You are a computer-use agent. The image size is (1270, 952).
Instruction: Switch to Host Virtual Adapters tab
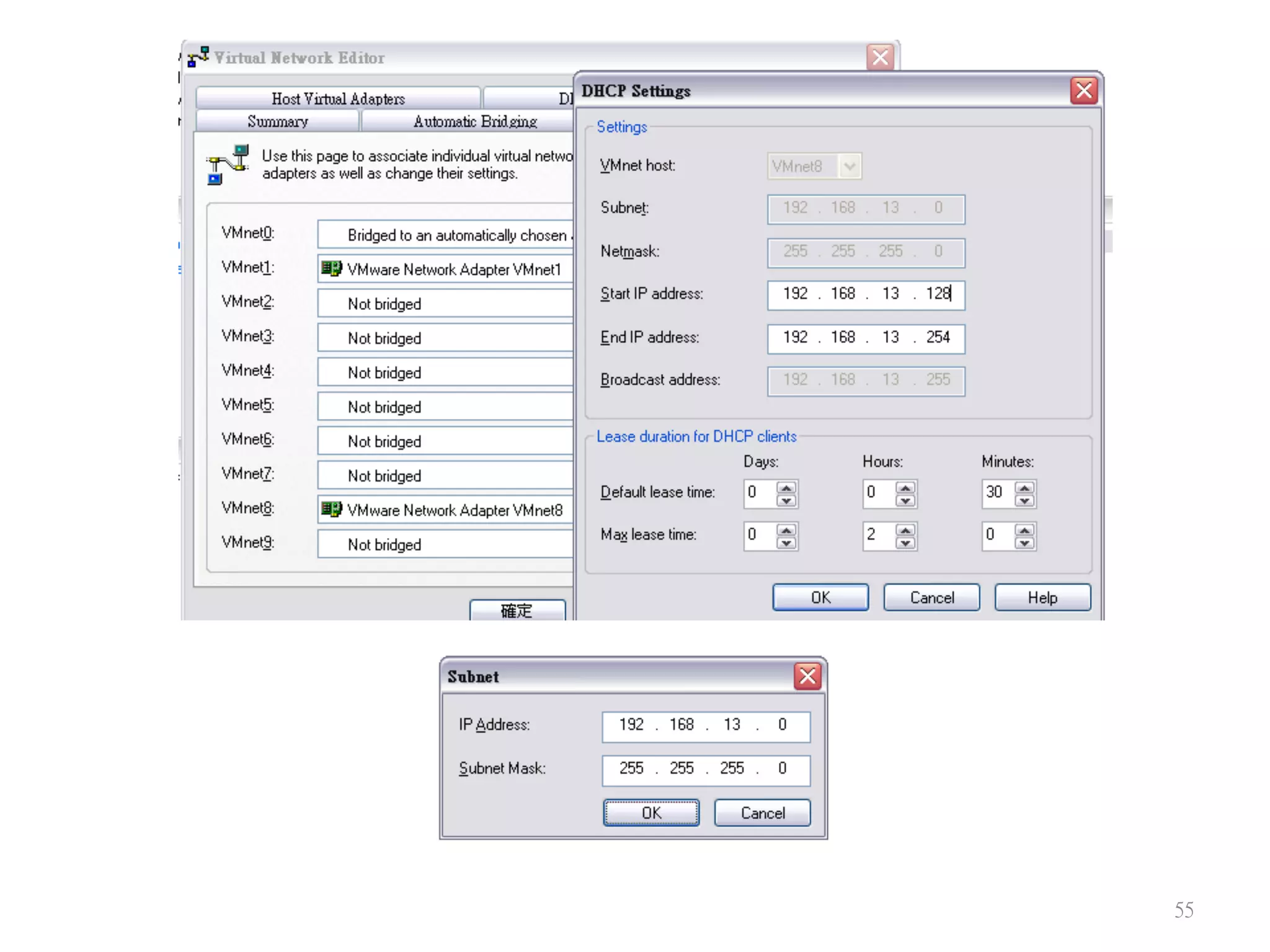pos(338,99)
